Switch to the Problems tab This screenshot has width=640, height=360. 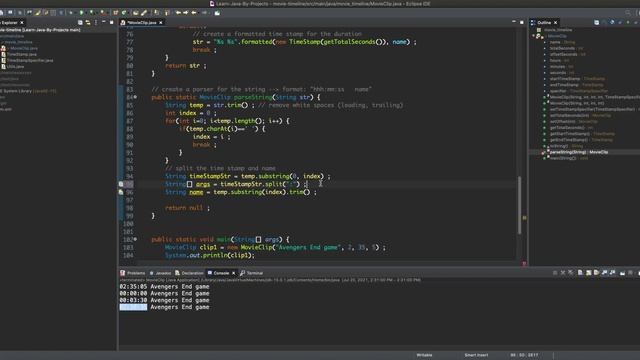133,273
